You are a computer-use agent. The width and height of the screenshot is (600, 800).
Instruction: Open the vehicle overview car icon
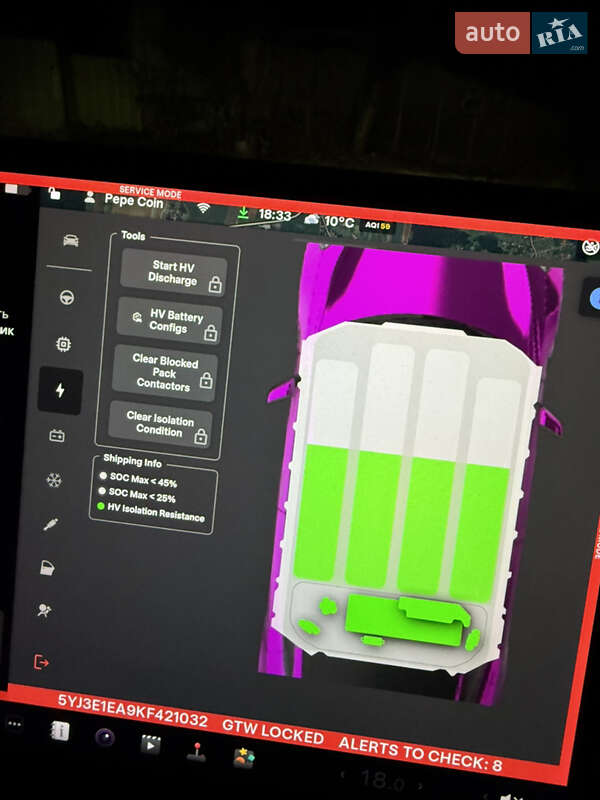71,240
